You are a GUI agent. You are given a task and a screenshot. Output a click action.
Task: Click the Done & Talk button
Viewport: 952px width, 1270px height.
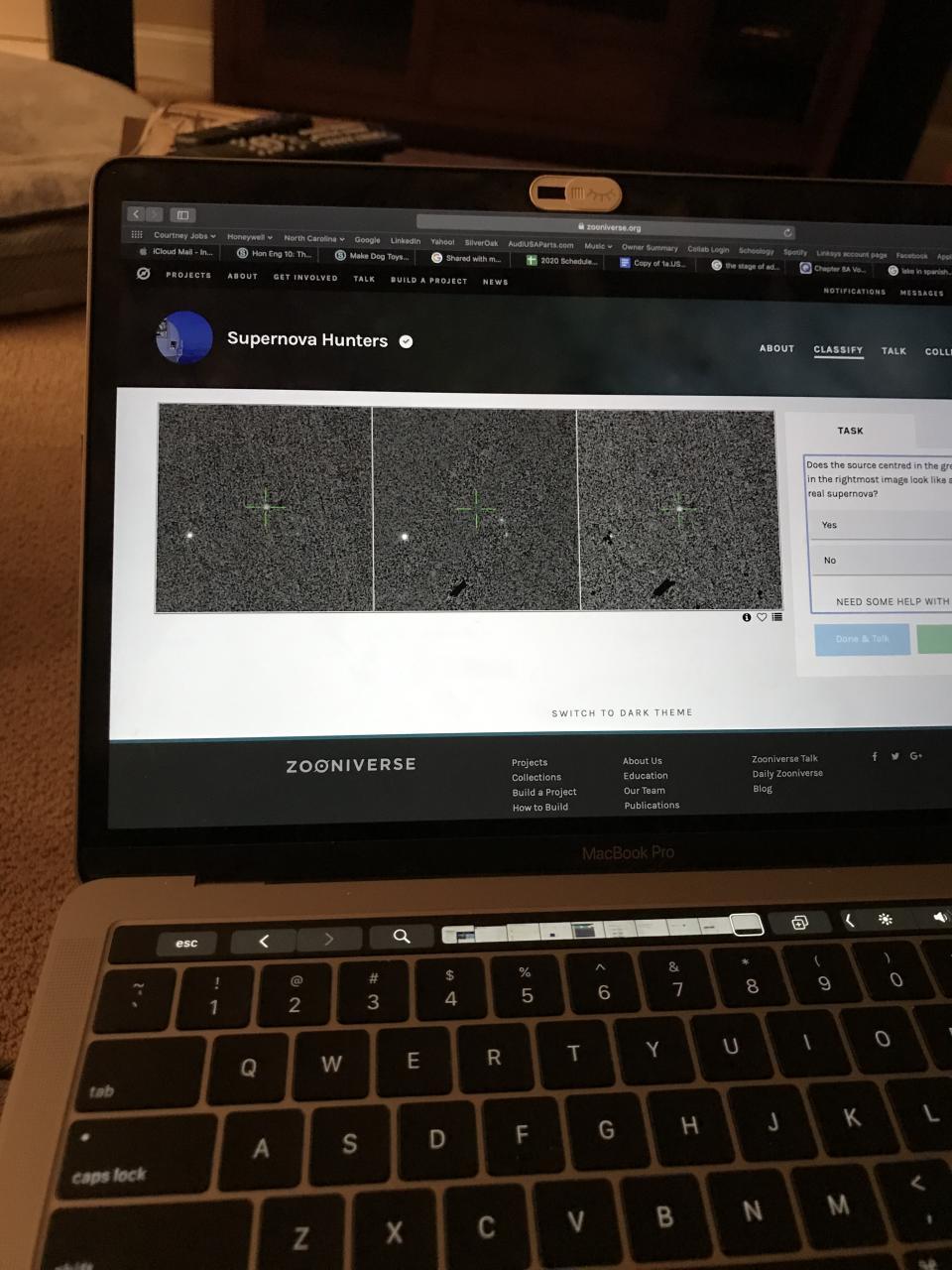[862, 639]
